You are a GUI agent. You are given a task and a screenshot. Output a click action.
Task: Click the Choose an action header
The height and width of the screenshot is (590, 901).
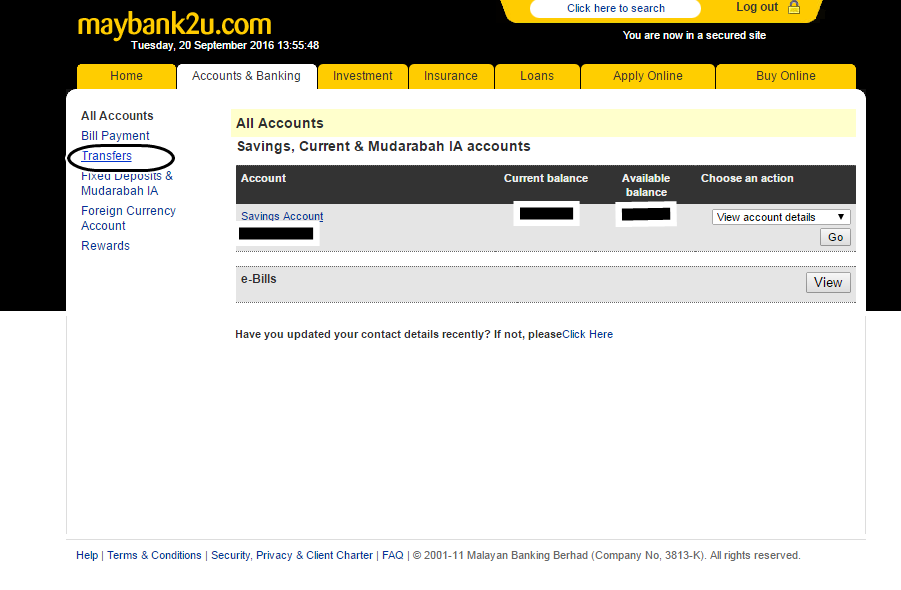point(747,179)
